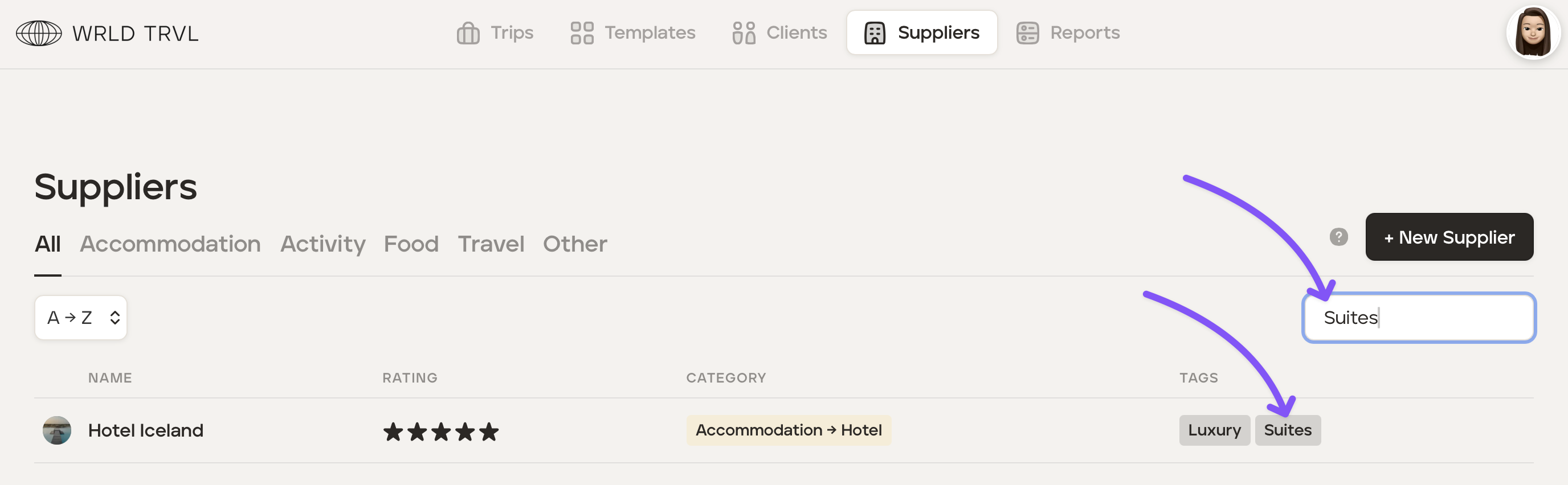Select the Food category tab
This screenshot has width=1568, height=485.
click(411, 244)
